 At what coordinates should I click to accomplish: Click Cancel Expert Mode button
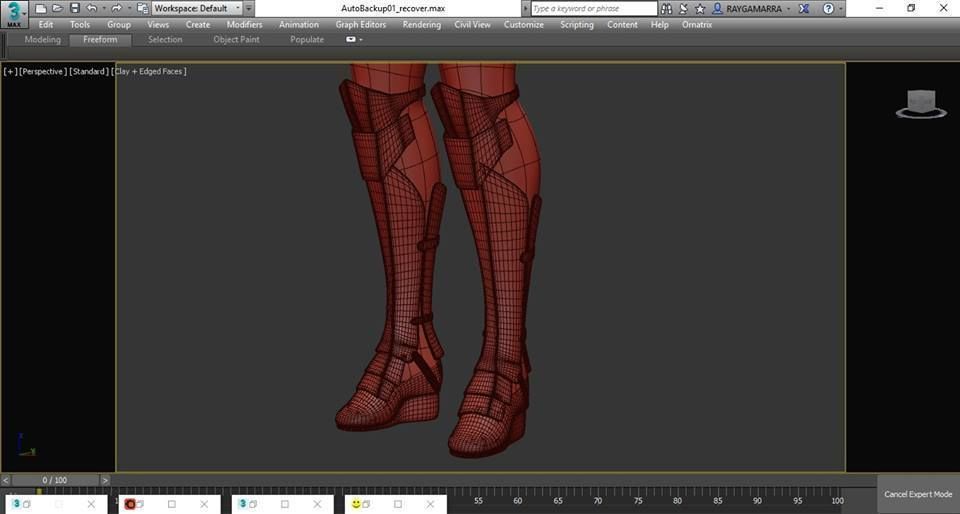pyautogui.click(x=918, y=494)
